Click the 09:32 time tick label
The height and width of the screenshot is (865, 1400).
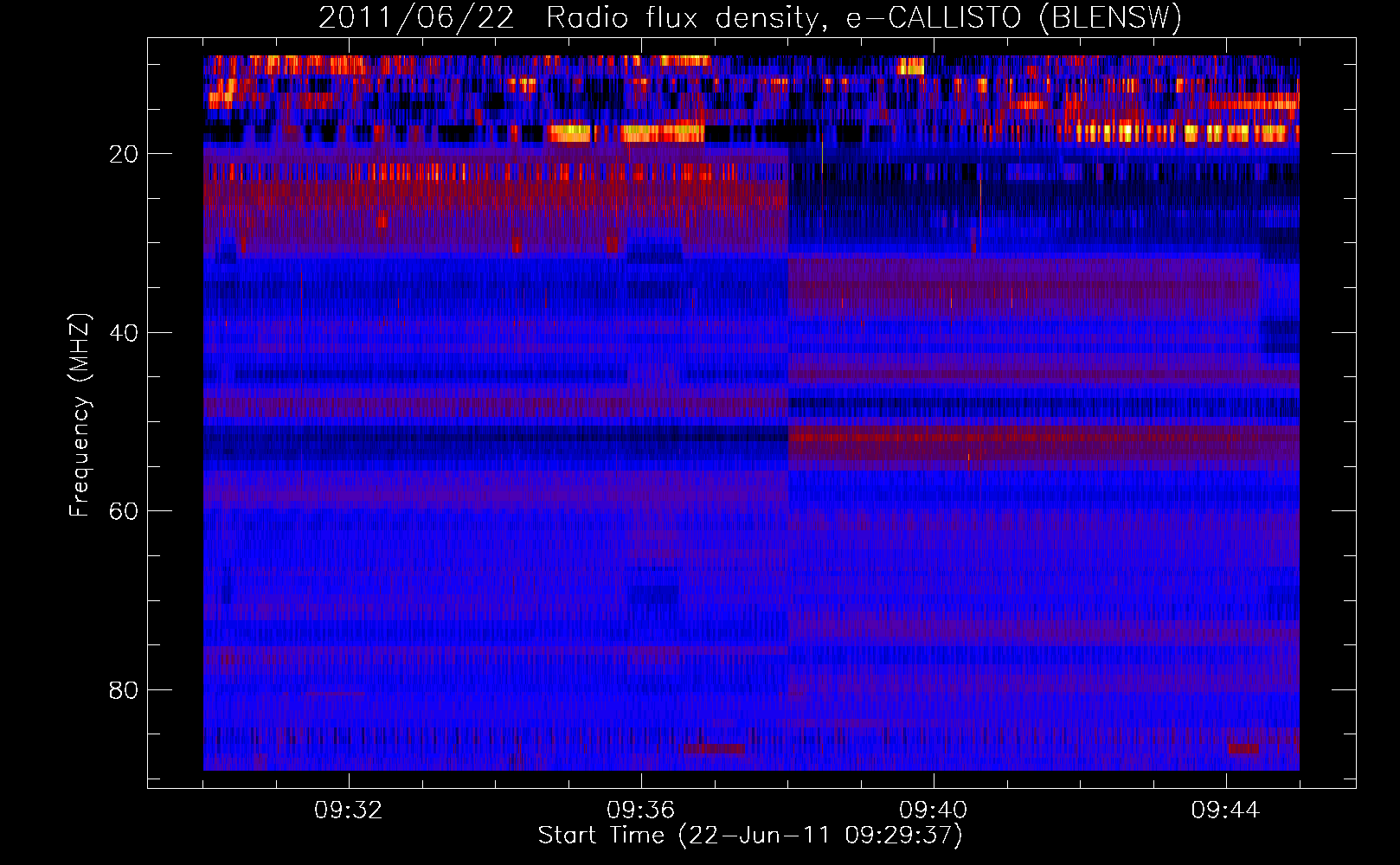(349, 811)
